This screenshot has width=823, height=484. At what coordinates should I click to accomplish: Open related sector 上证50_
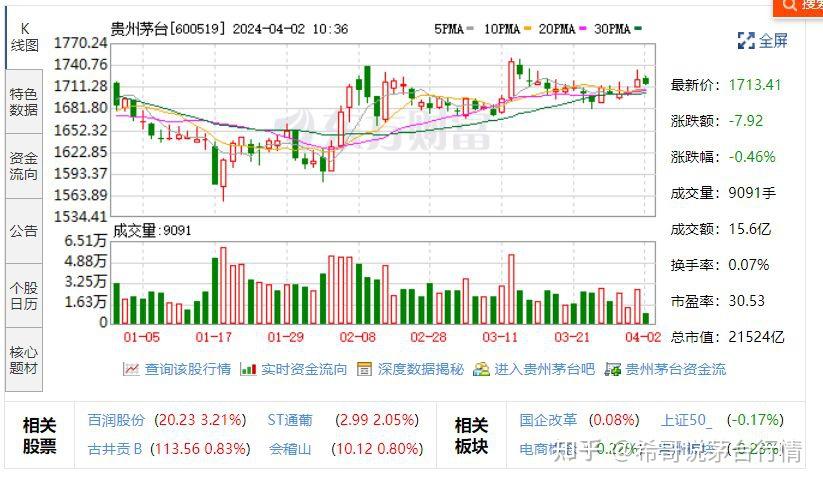tap(686, 420)
